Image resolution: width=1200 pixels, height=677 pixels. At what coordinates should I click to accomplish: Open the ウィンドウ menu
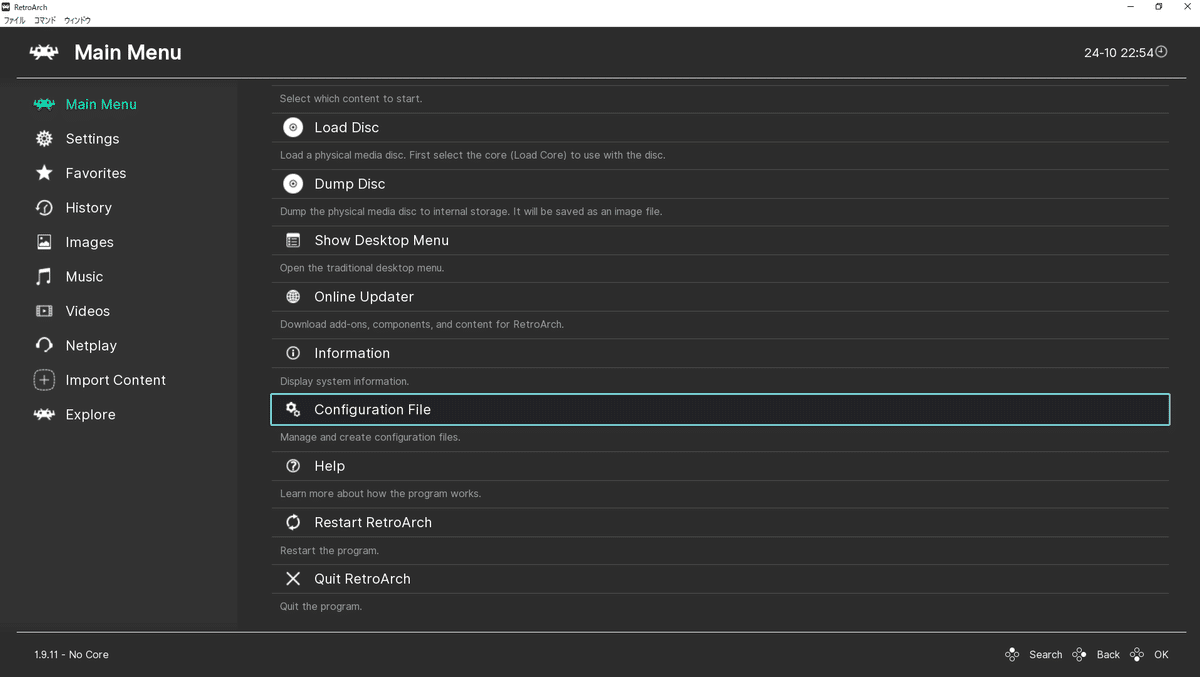pyautogui.click(x=77, y=20)
